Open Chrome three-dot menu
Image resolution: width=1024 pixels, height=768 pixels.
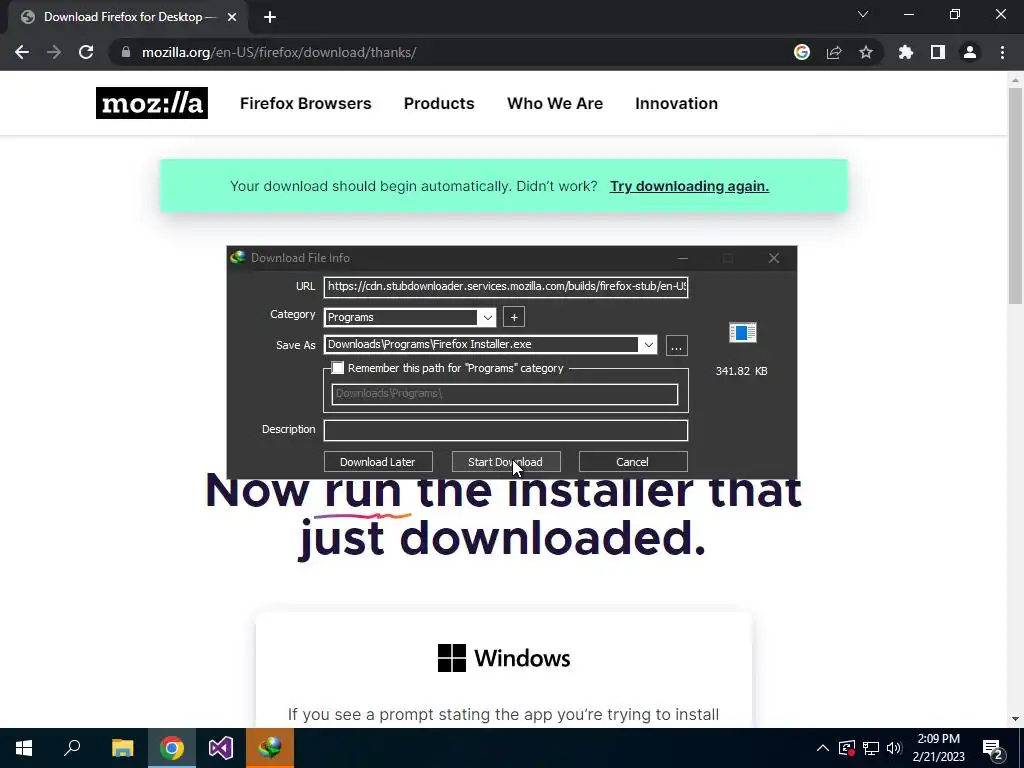[x=1002, y=52]
